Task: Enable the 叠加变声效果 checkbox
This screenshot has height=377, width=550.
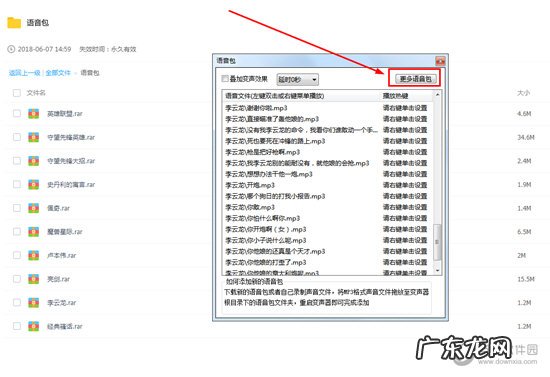Action: coord(225,79)
